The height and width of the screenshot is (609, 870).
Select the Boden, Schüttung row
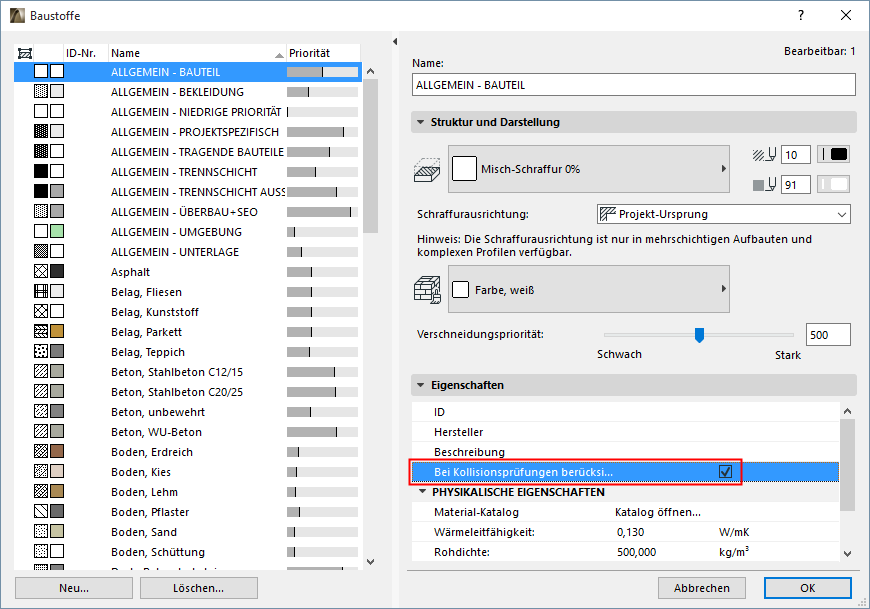(188, 551)
